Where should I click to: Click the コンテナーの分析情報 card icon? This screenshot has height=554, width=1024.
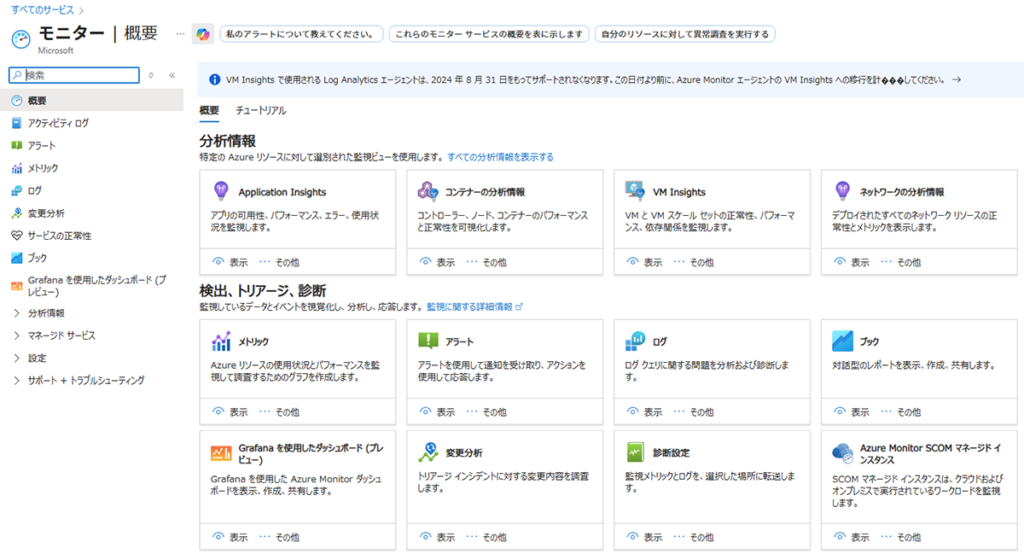(x=428, y=191)
